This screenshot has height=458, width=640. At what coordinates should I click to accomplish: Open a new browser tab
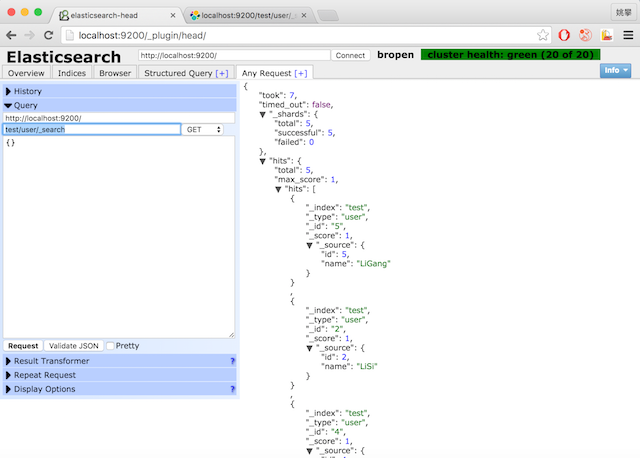[x=328, y=16]
